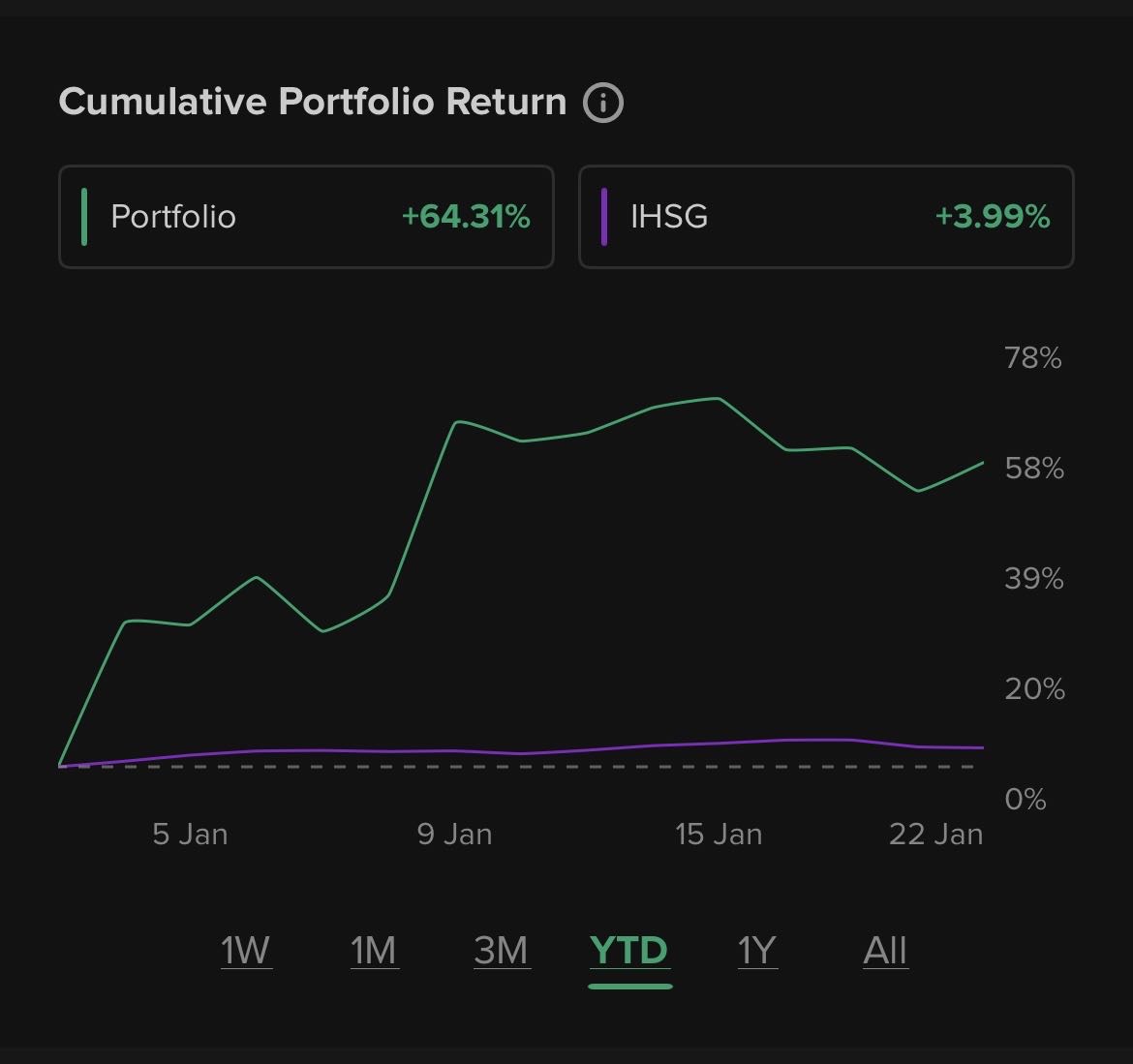Tap the 15 Jan date label
1133x1064 pixels.
click(718, 834)
